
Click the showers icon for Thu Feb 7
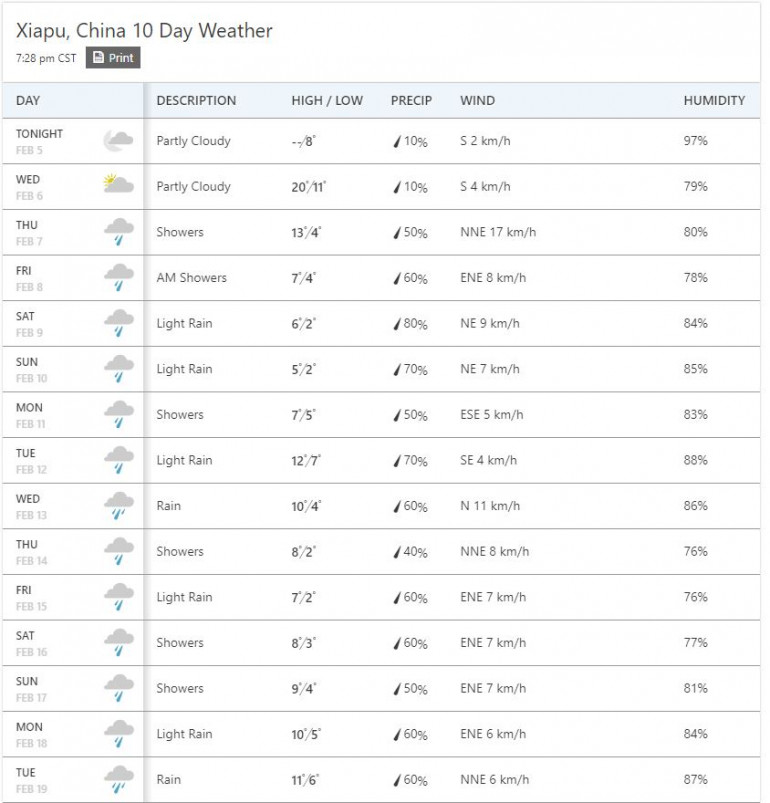coord(119,232)
